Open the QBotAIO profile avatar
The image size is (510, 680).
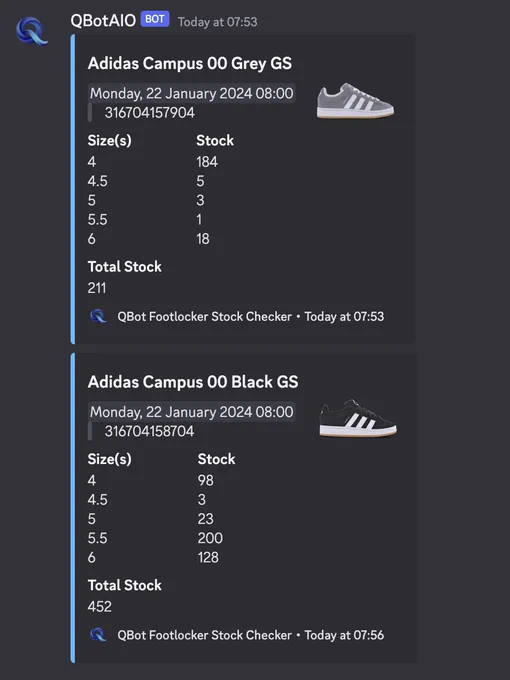tap(32, 31)
